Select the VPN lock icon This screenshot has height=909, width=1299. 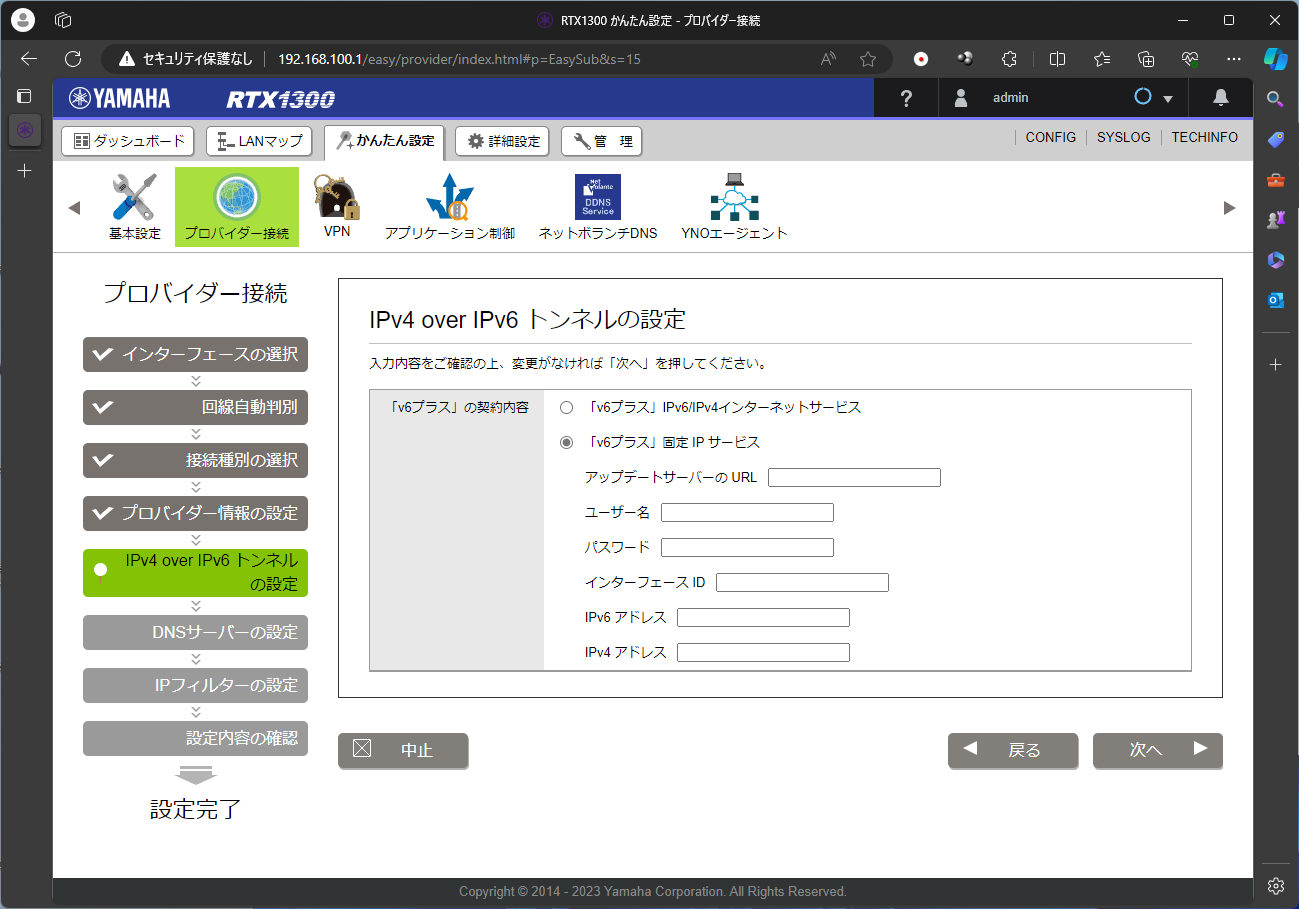click(x=337, y=198)
